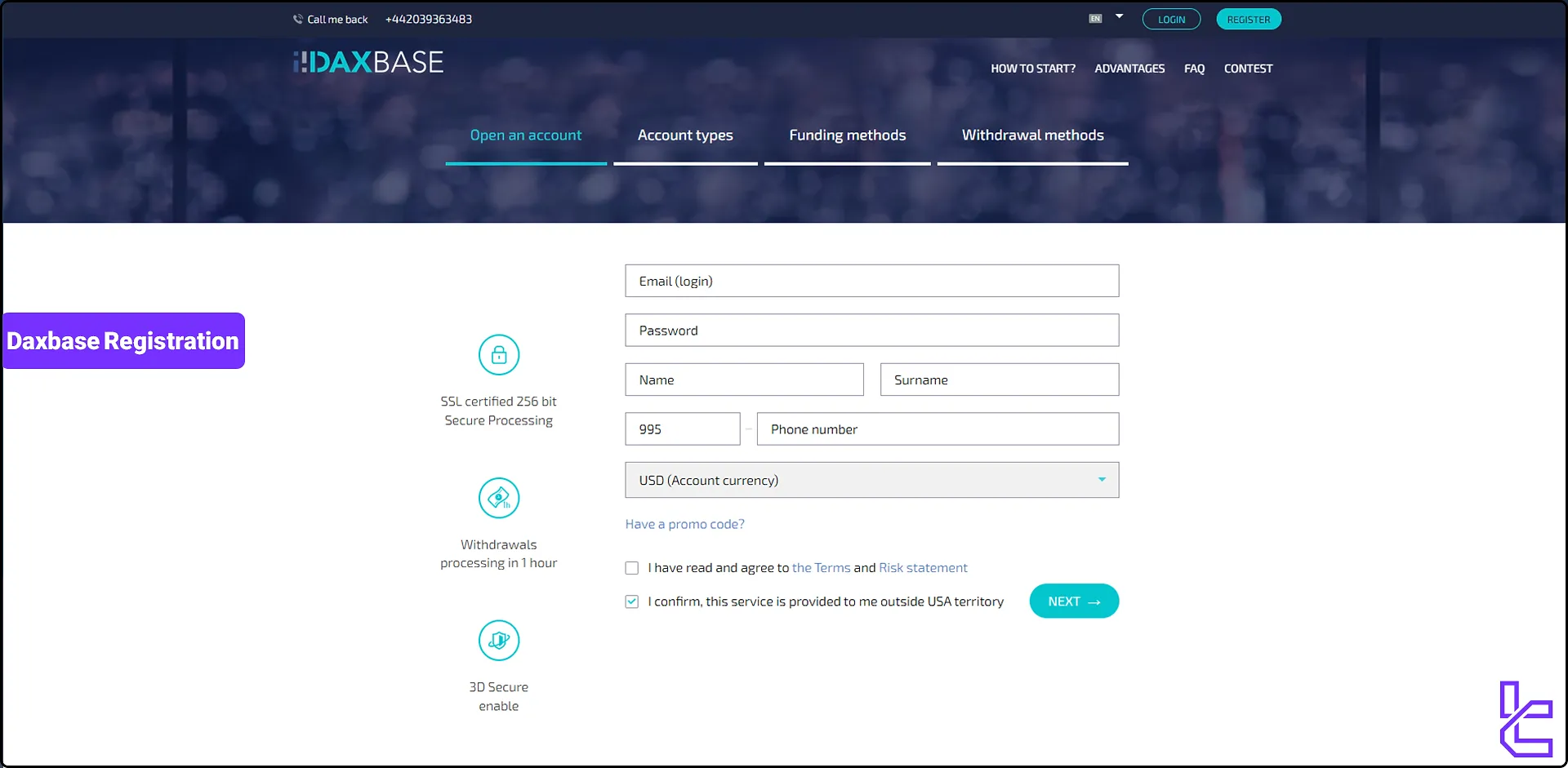Open the language selector dropdown arrow

pos(1120,16)
